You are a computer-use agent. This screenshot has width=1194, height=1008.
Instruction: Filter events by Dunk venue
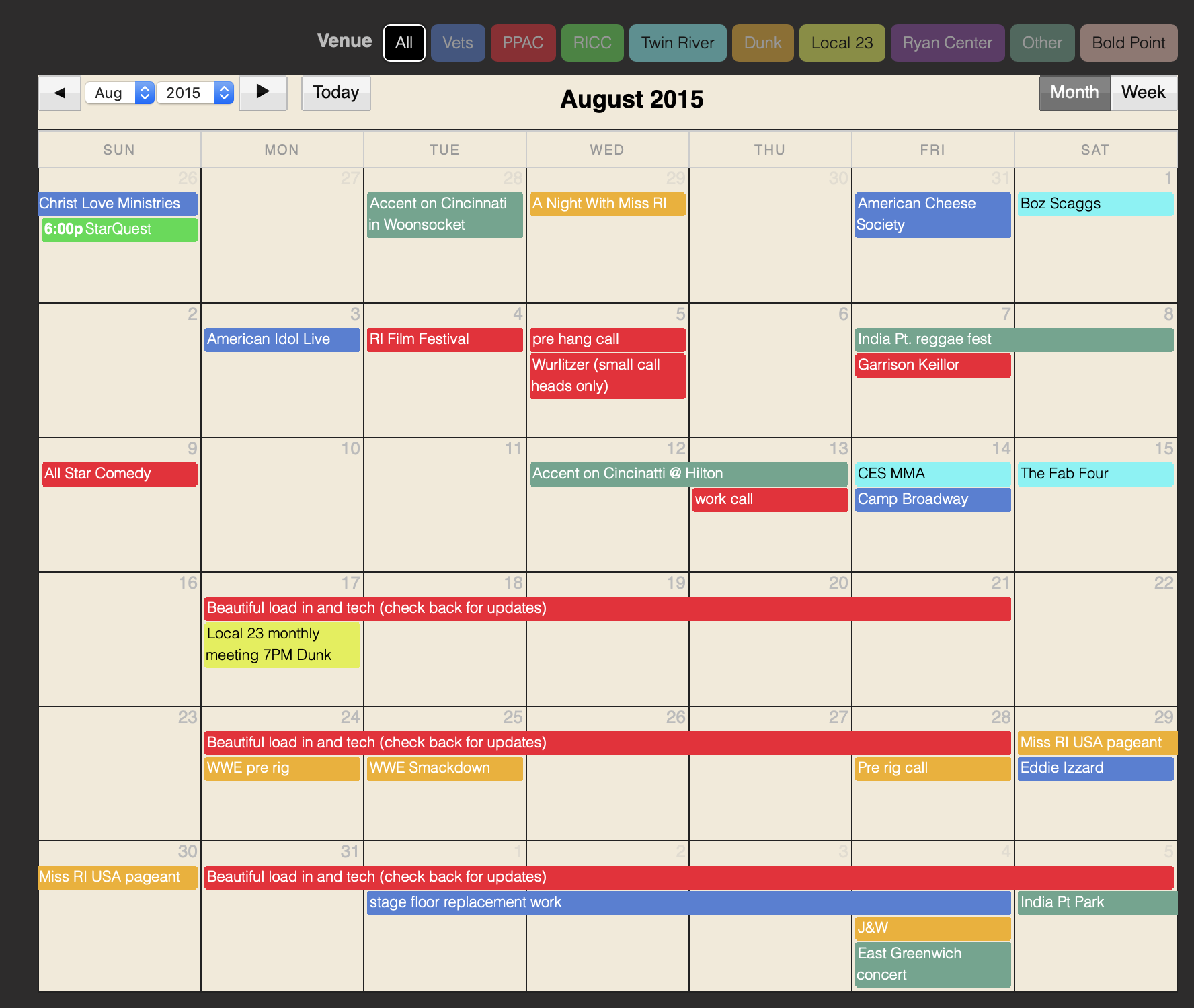[x=762, y=43]
